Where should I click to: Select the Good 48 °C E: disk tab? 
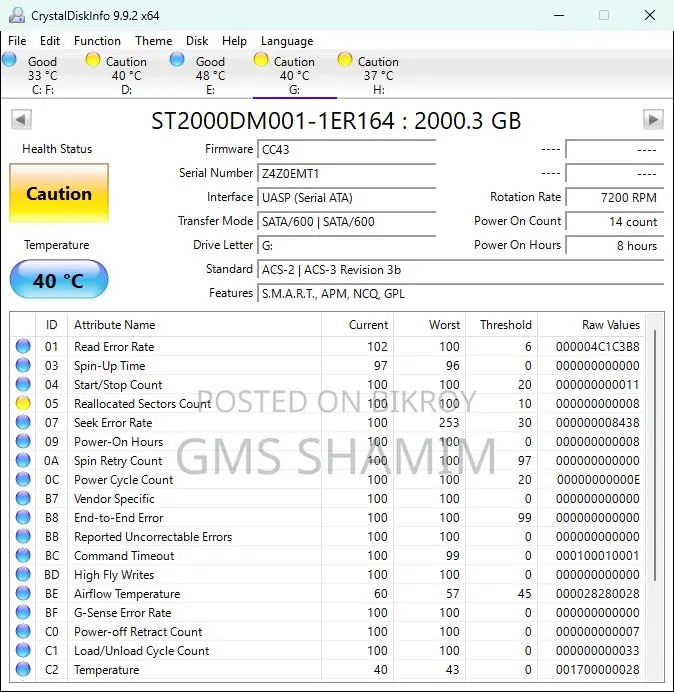[210, 75]
